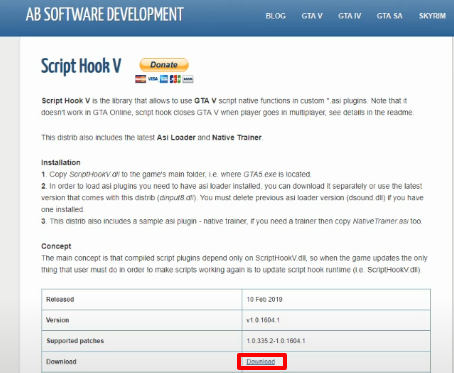The width and height of the screenshot is (454, 373).
Task: Open the GTA IV navigation item
Action: pos(350,16)
